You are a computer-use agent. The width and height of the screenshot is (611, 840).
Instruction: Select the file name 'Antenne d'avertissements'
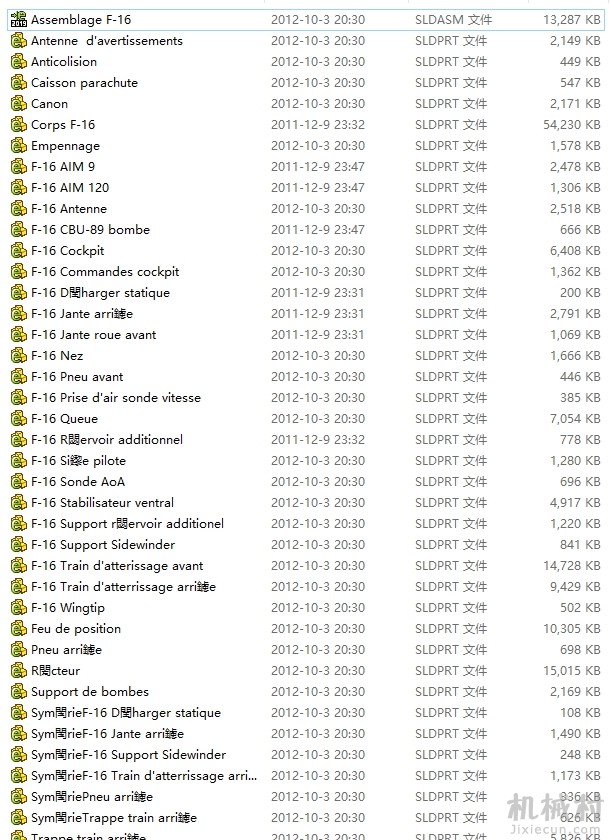(x=107, y=41)
